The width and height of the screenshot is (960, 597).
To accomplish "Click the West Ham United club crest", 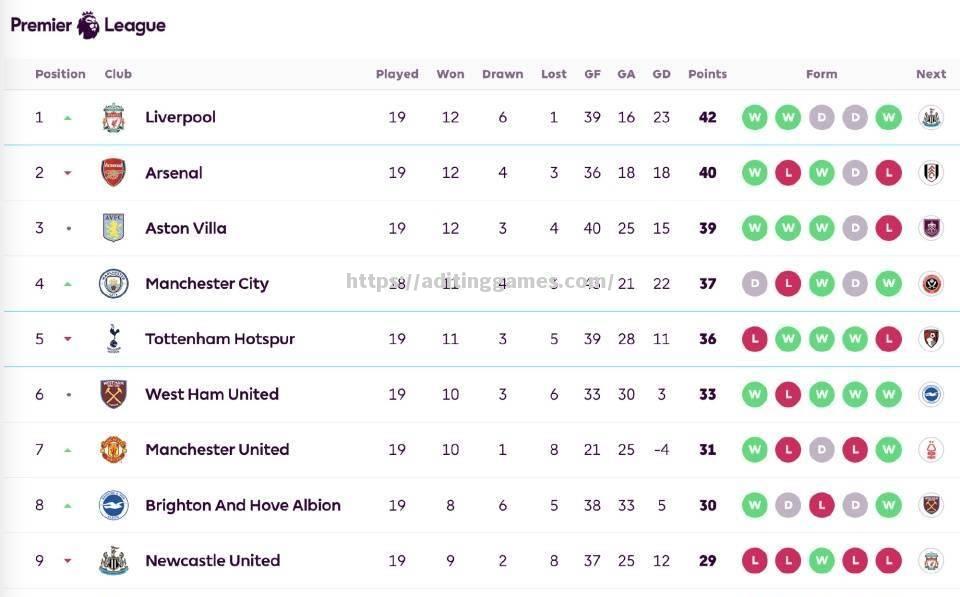I will coord(113,394).
